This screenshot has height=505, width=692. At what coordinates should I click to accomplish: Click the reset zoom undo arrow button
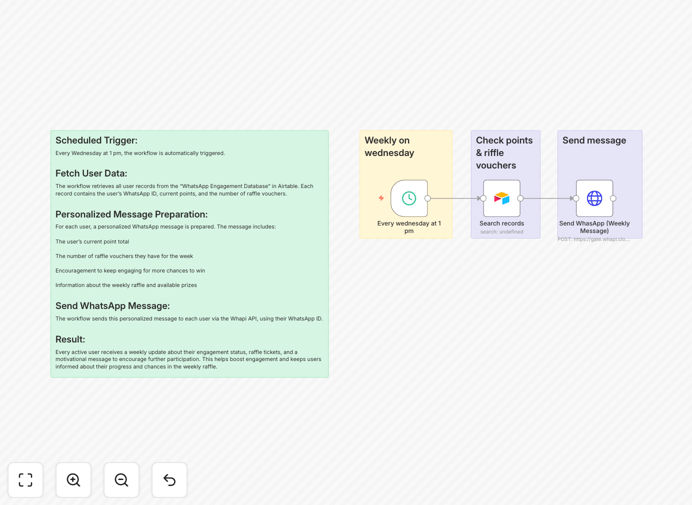(x=169, y=480)
